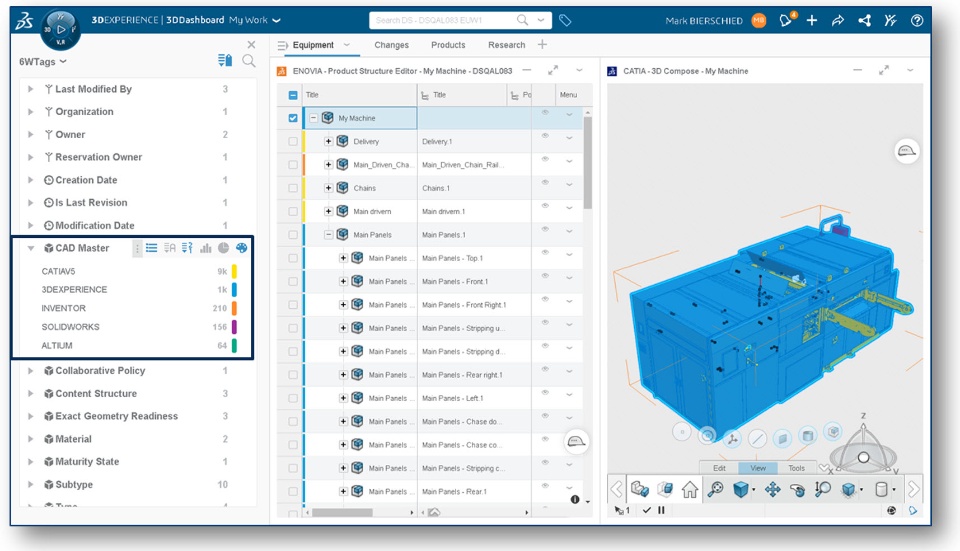
Task: Open the 3DEXPERIENCE compass
Action: [60, 29]
